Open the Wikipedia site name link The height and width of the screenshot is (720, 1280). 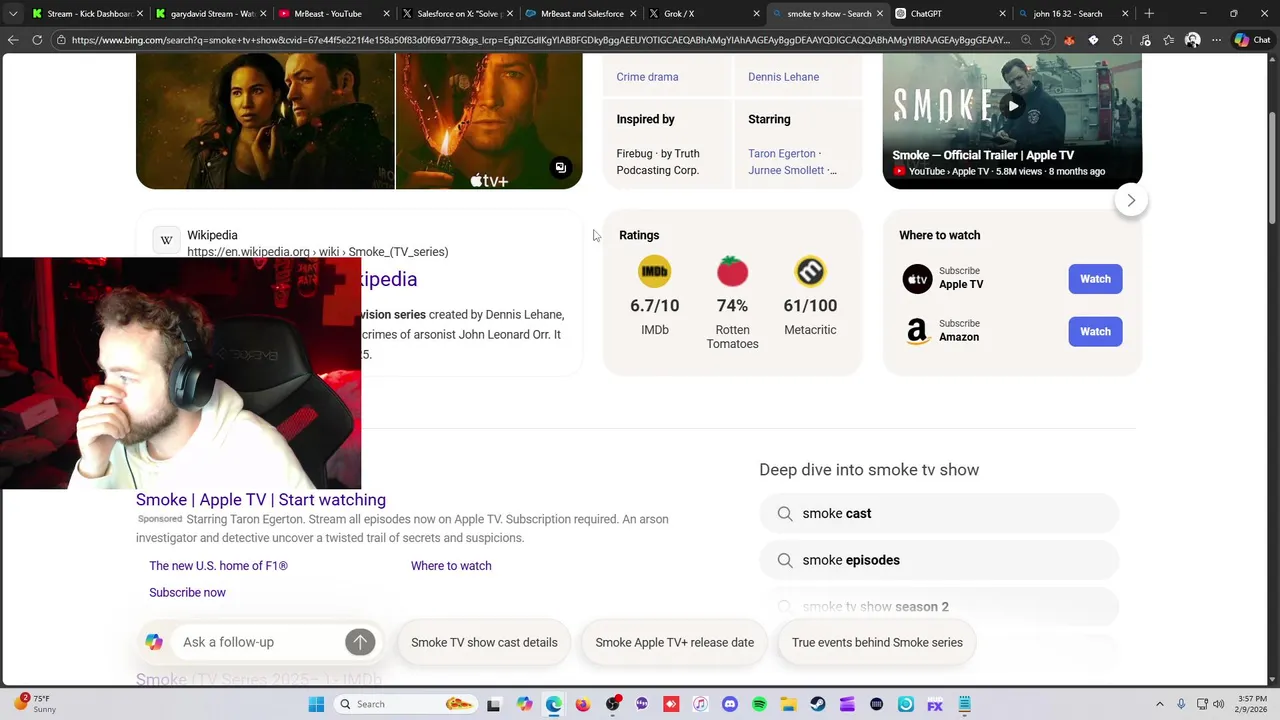(212, 235)
